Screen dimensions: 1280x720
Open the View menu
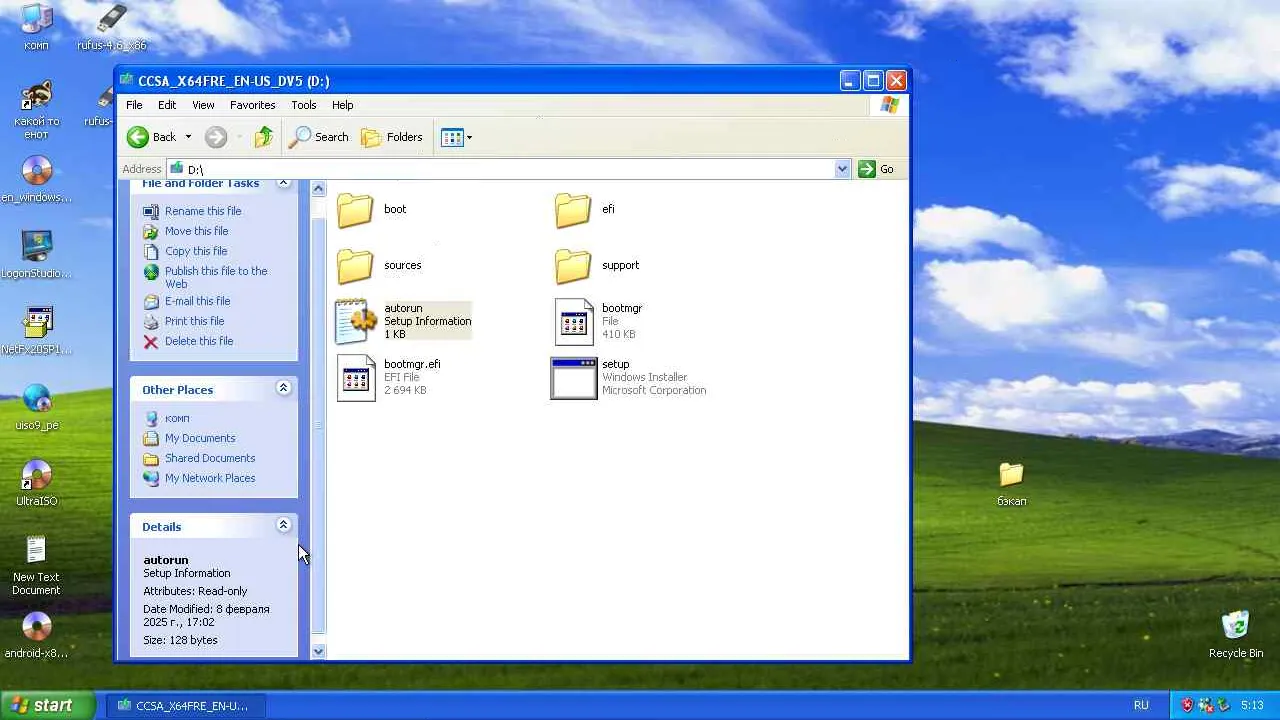[203, 105]
